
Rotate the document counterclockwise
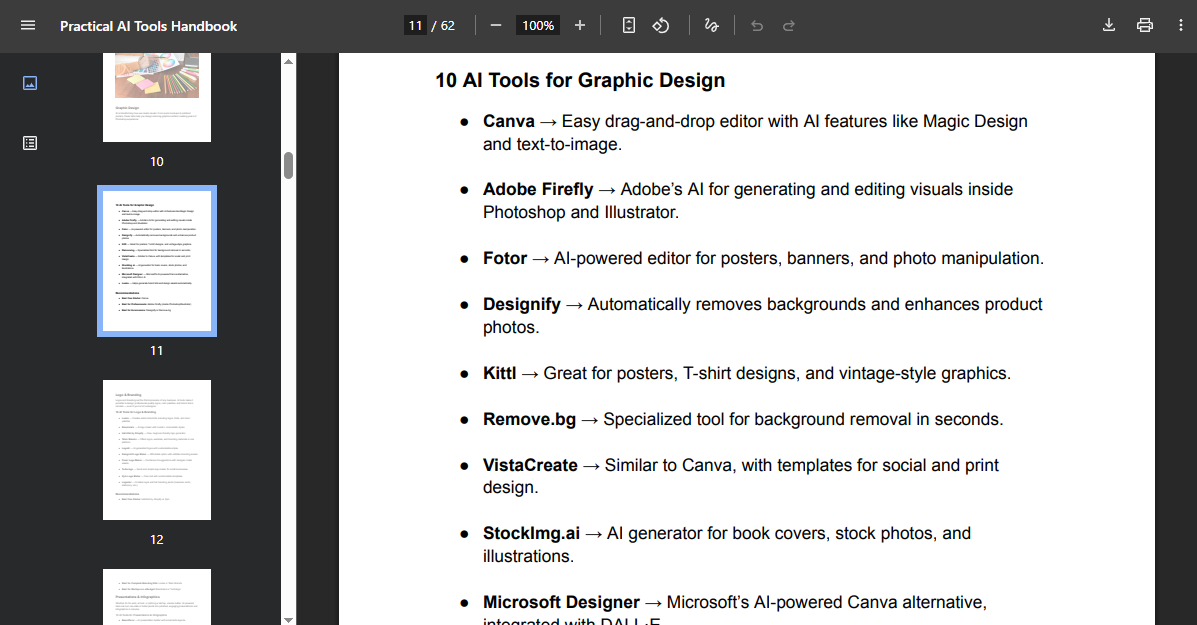661,25
